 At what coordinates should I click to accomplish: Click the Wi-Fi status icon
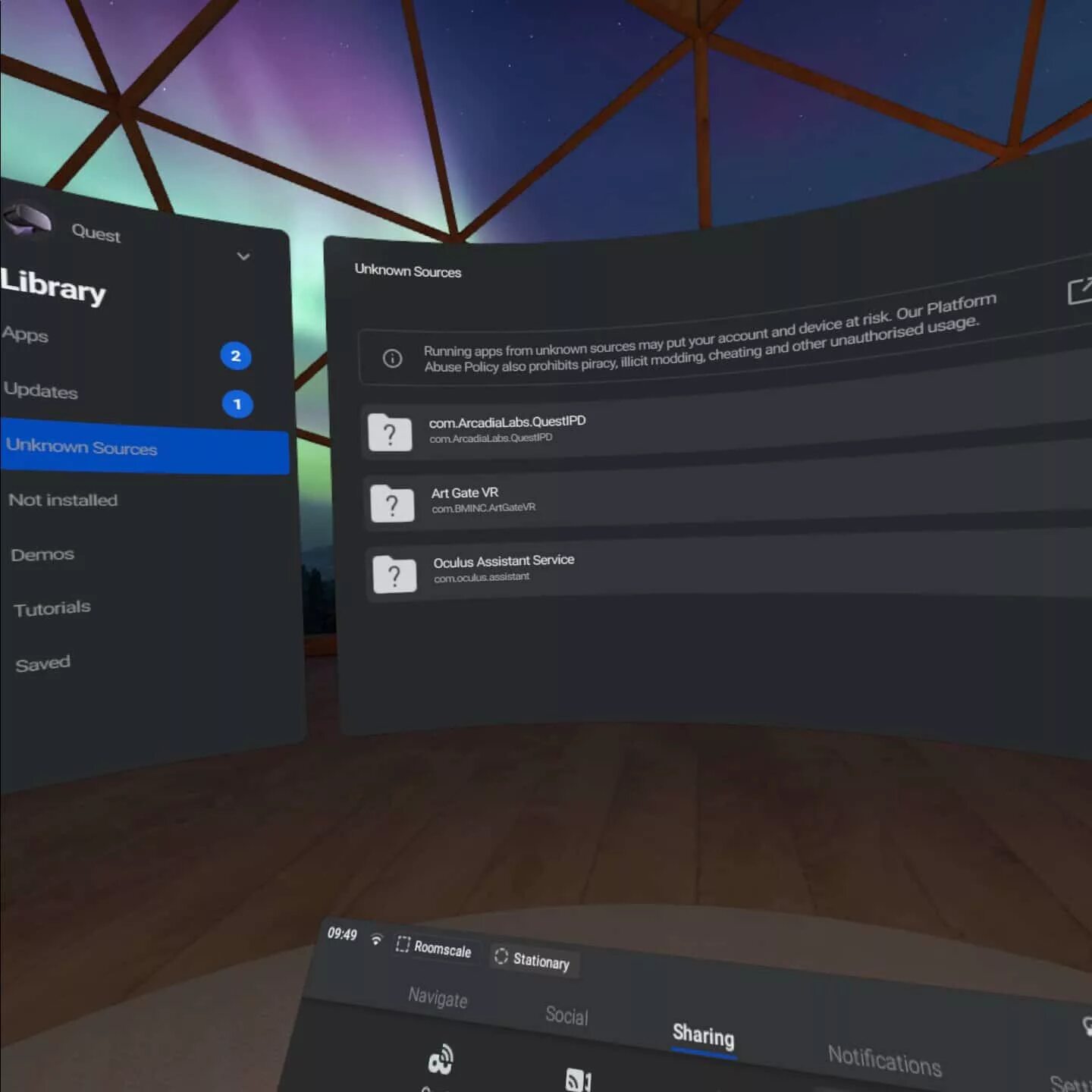coord(376,940)
